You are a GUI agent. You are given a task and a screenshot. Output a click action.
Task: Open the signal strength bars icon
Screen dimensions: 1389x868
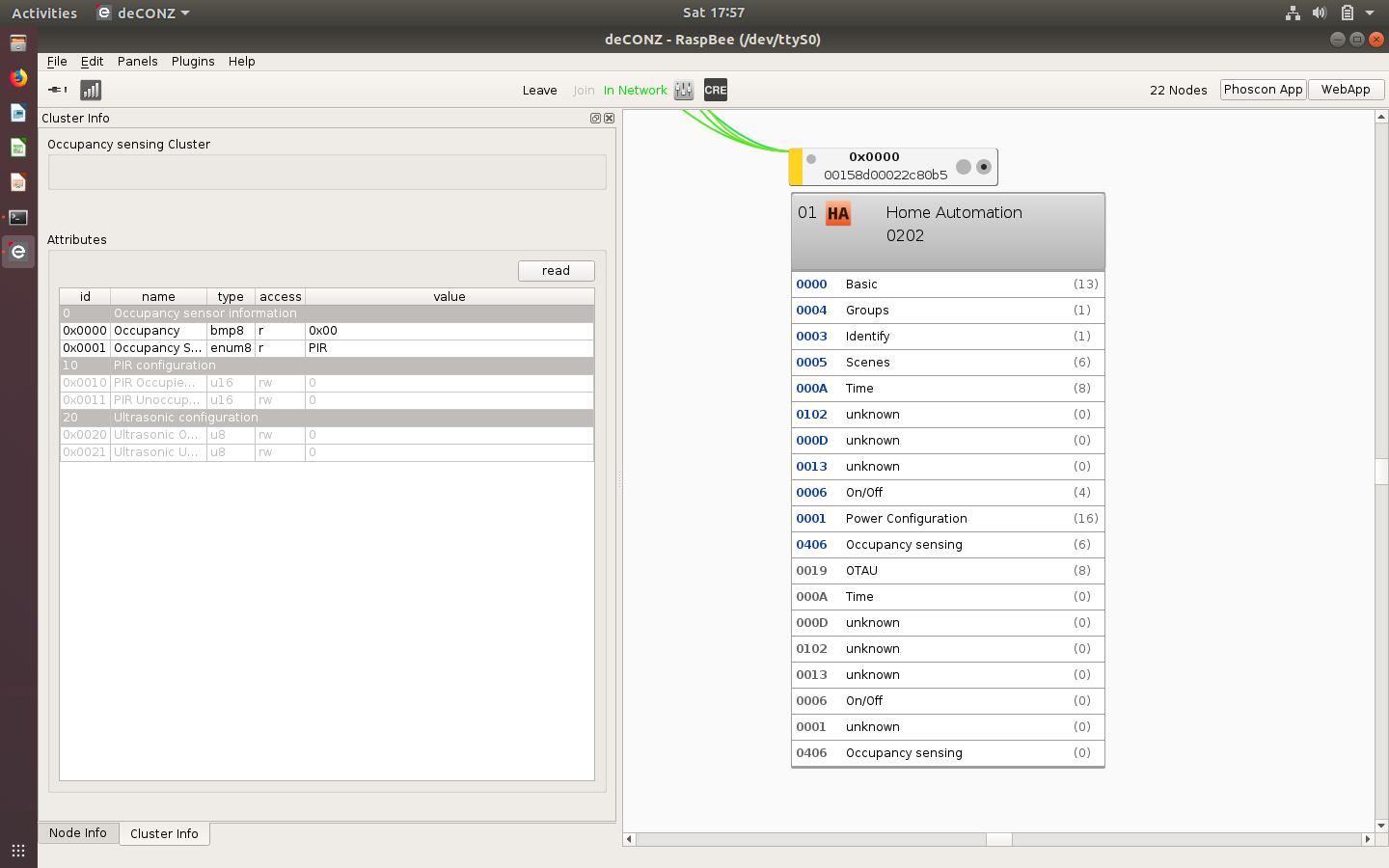point(91,90)
